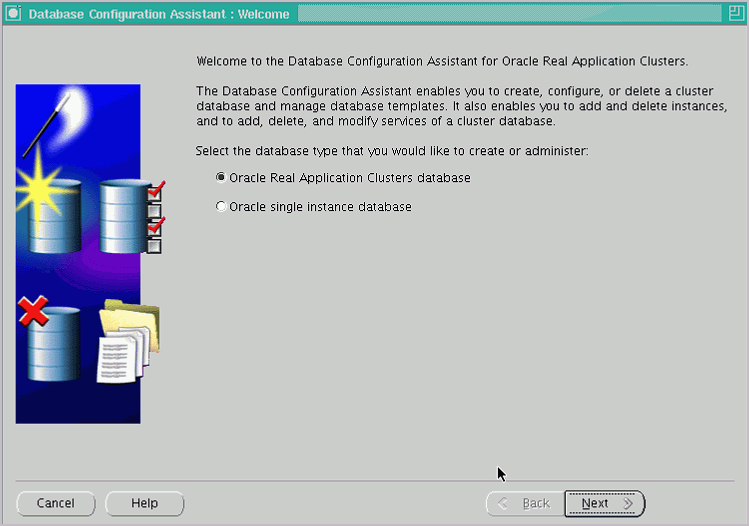Click the delete database red X cylinder
The image size is (749, 526).
(52, 344)
